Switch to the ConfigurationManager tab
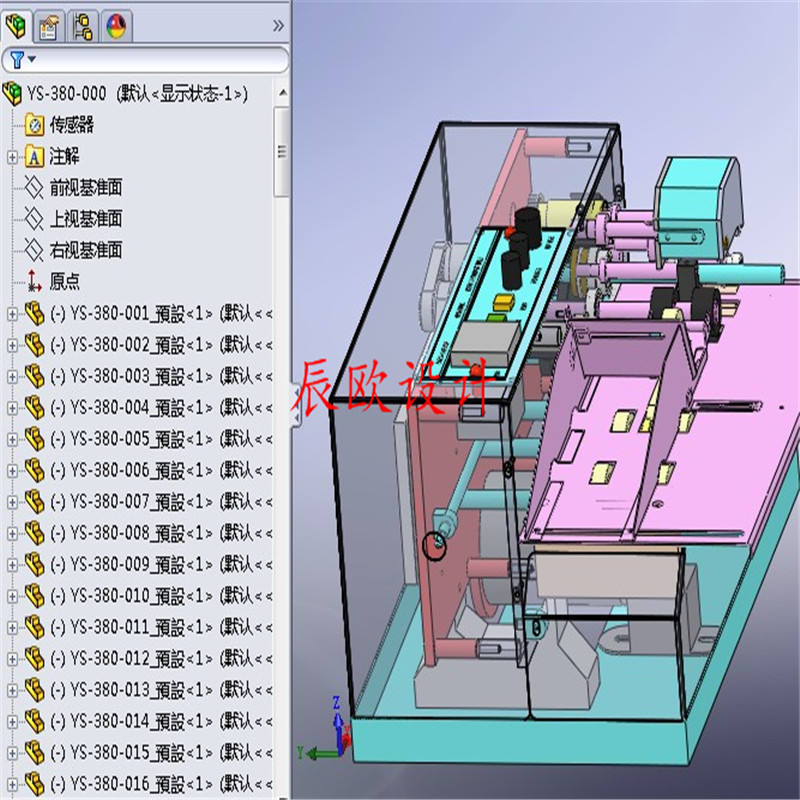This screenshot has height=800, width=800. 83,27
